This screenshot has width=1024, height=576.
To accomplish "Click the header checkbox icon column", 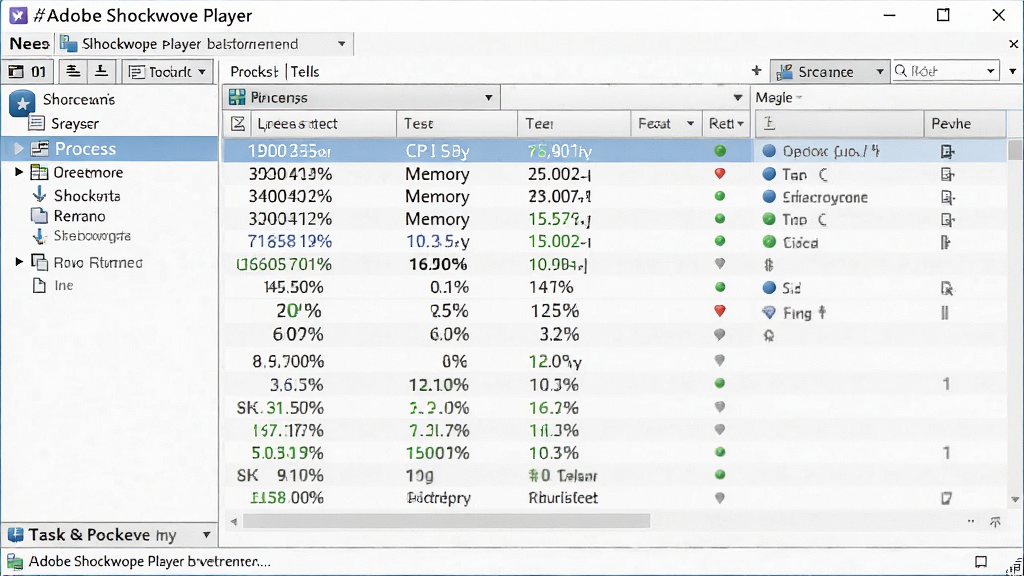I will (x=238, y=123).
